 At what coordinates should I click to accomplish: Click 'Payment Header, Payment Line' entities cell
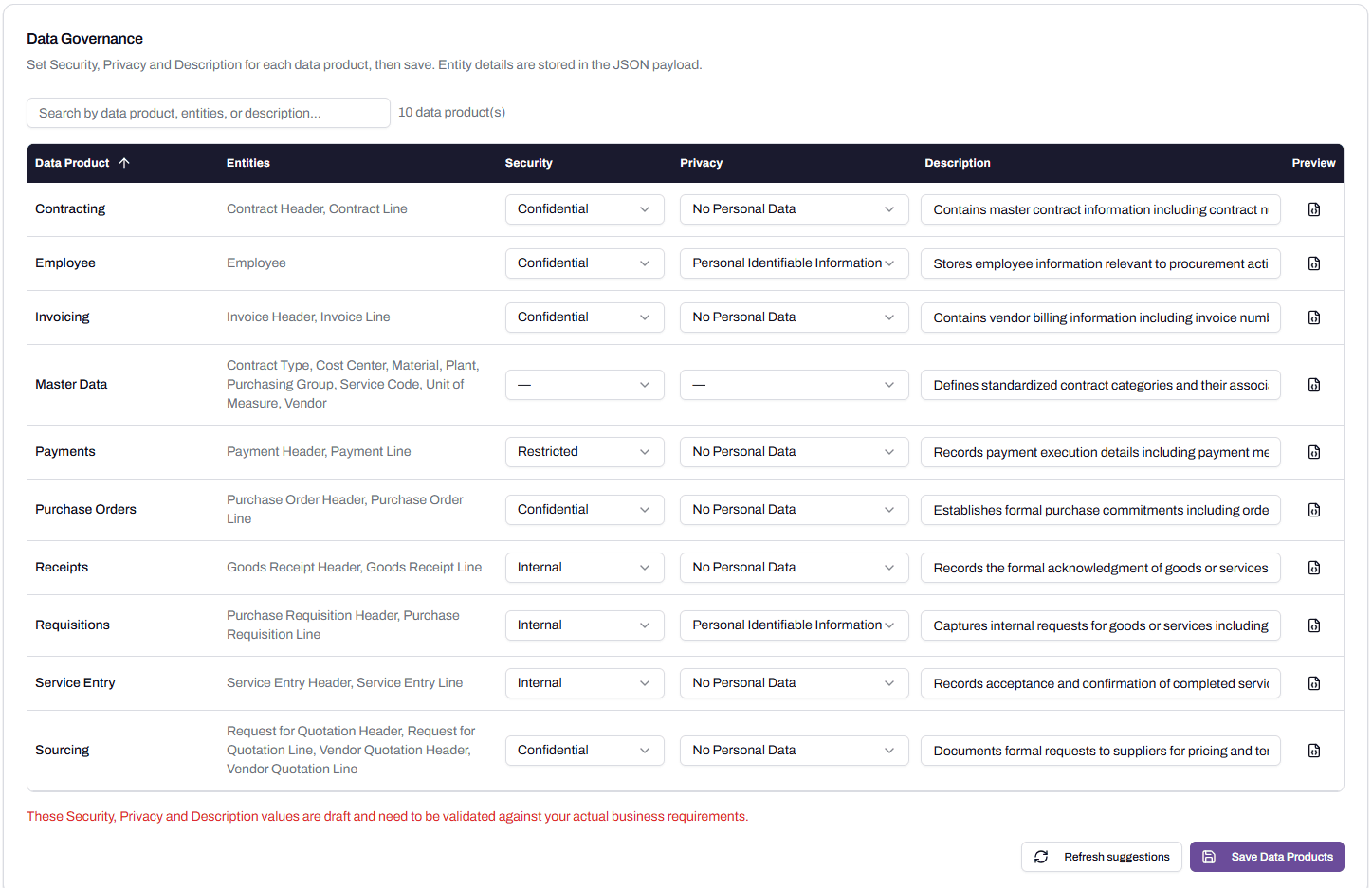(x=319, y=452)
